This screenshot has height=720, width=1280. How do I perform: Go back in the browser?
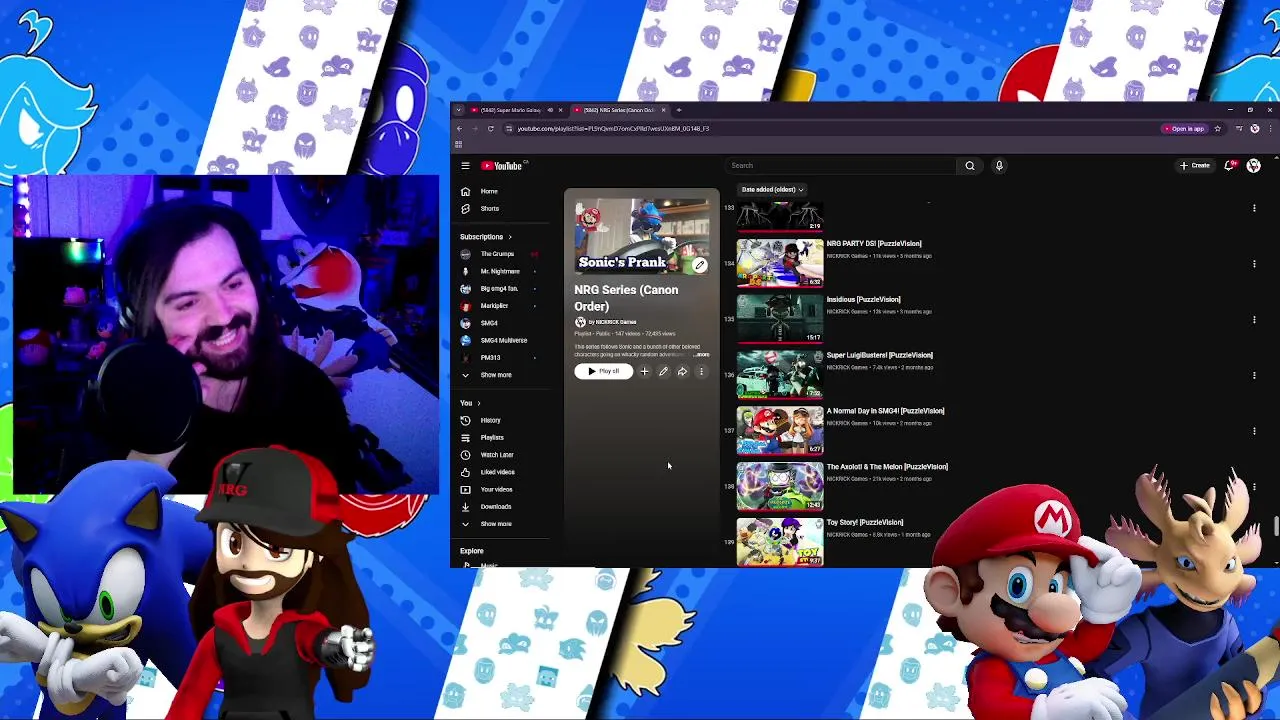(459, 129)
